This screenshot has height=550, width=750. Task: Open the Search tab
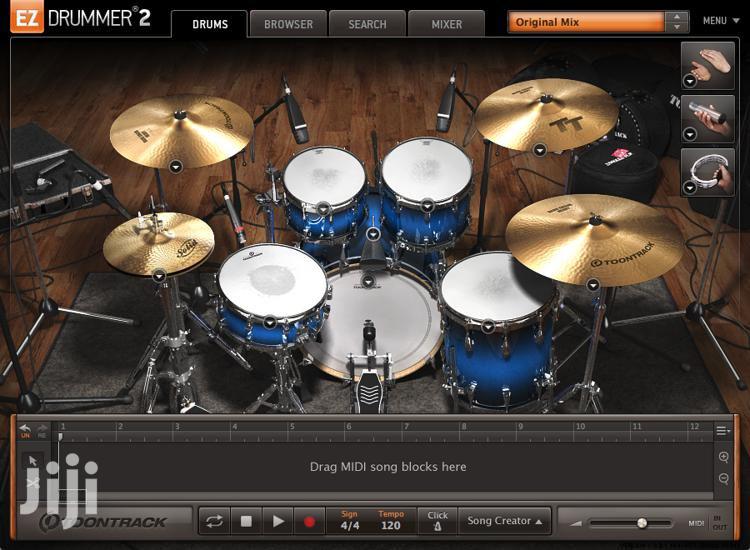(367, 24)
